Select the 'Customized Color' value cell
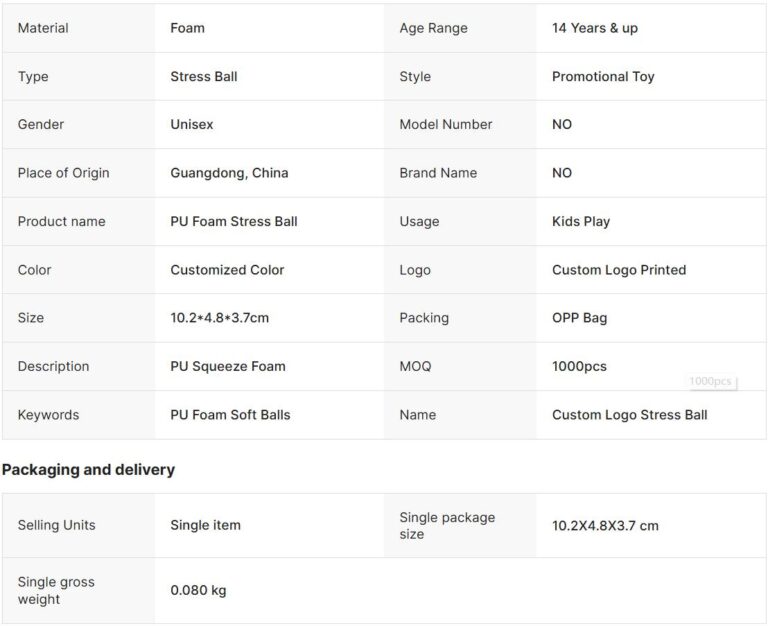 [x=227, y=270]
